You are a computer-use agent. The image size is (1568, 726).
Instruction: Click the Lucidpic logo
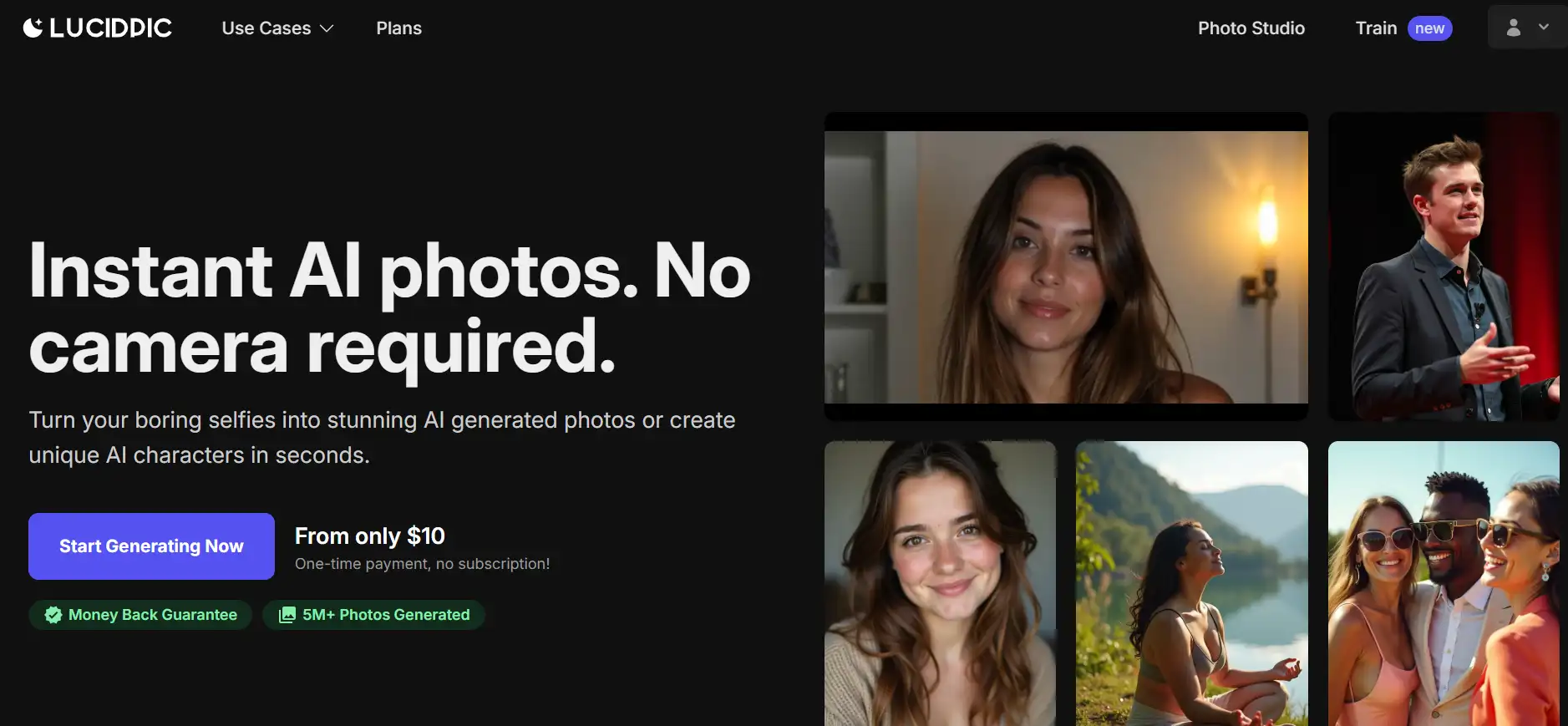(x=98, y=28)
